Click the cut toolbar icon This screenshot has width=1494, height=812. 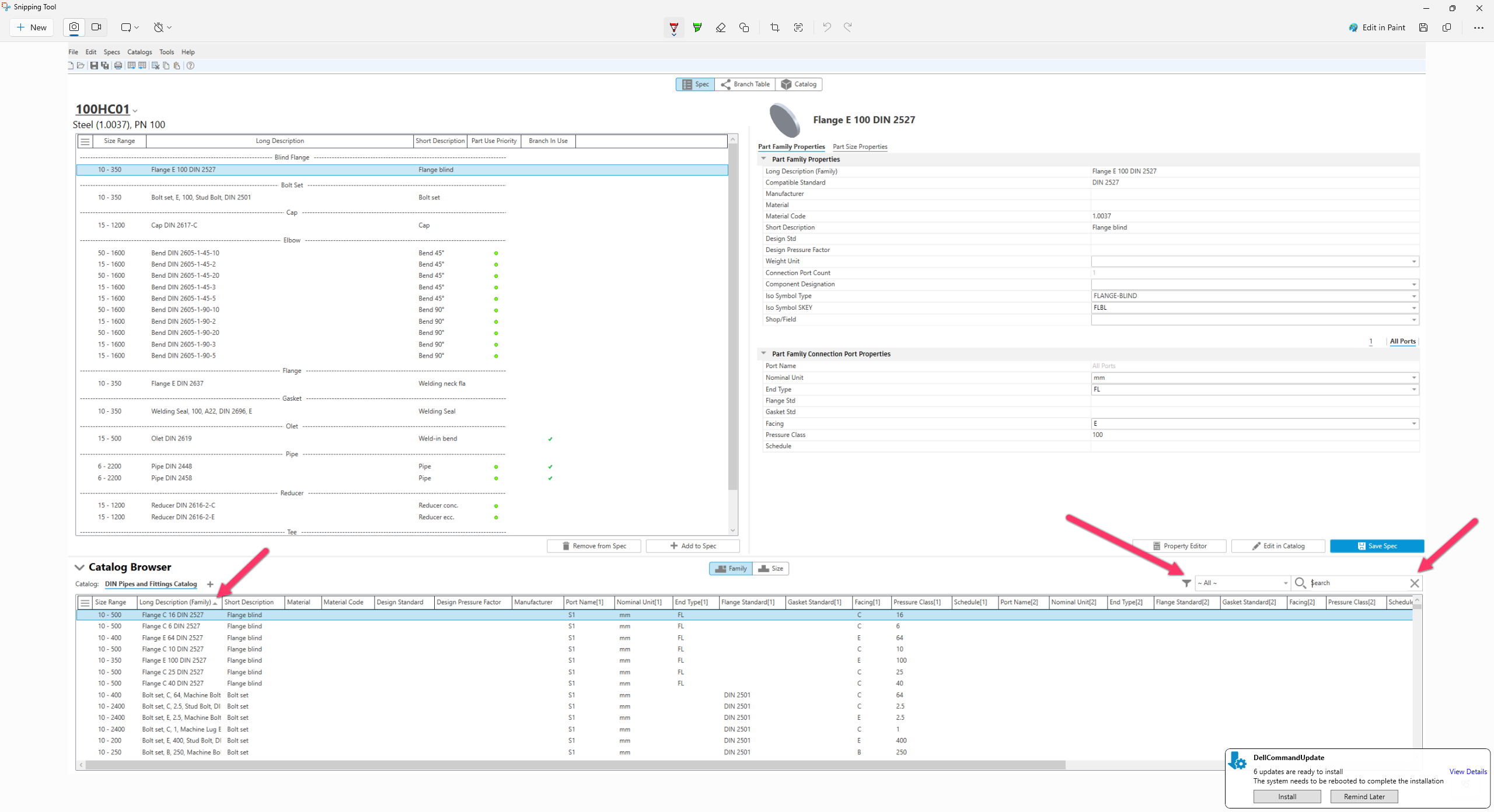[x=156, y=65]
